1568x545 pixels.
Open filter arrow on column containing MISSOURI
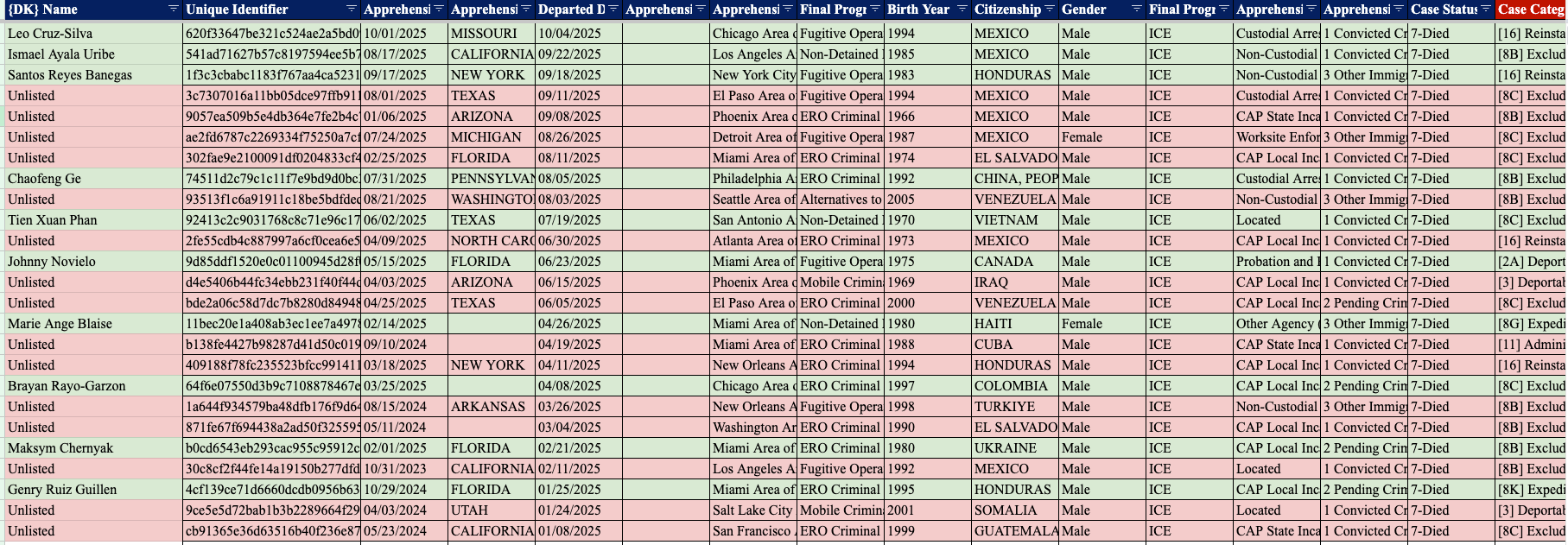526,10
